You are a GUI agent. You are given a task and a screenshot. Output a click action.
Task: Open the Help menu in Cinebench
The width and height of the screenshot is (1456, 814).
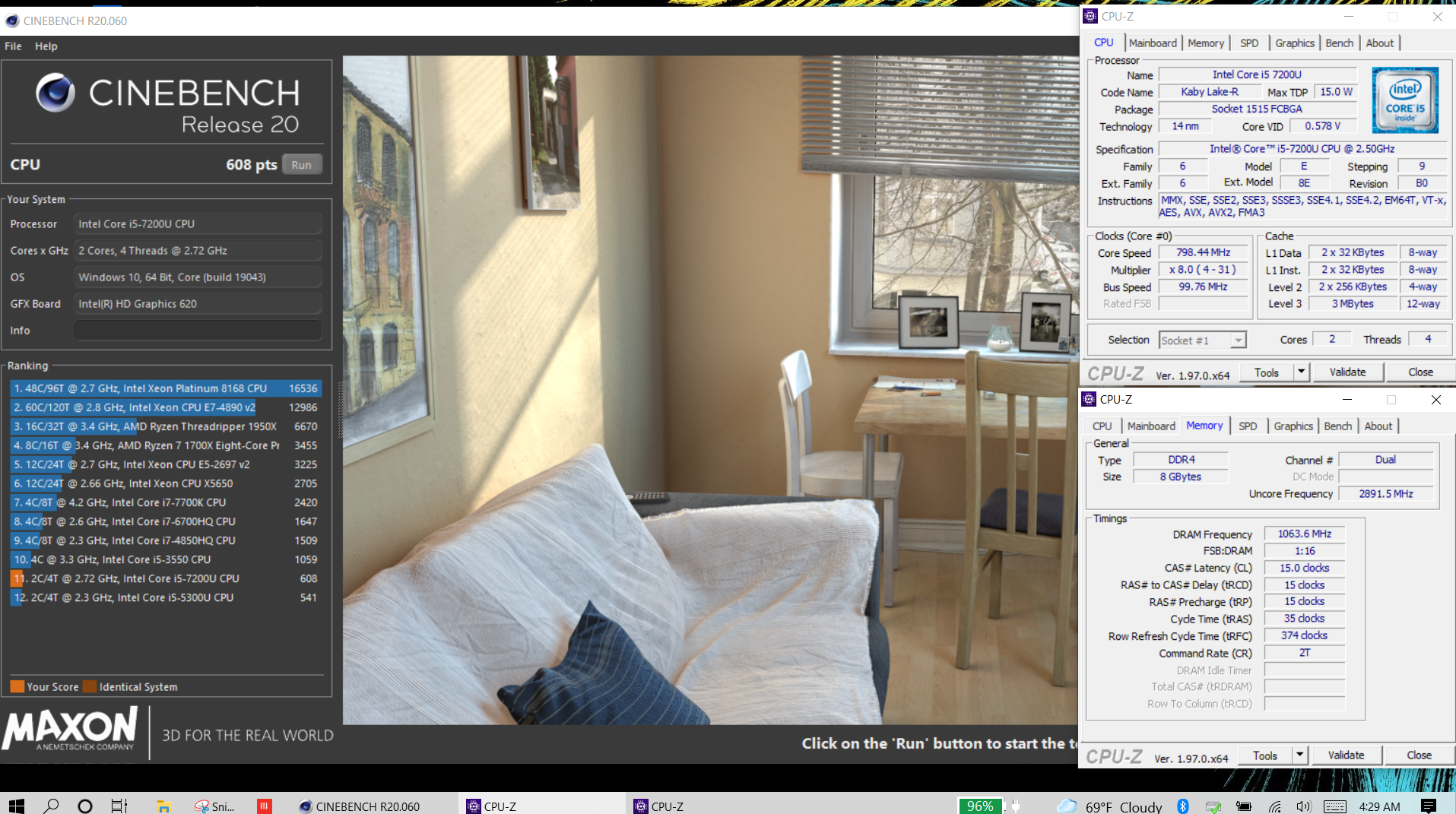46,46
